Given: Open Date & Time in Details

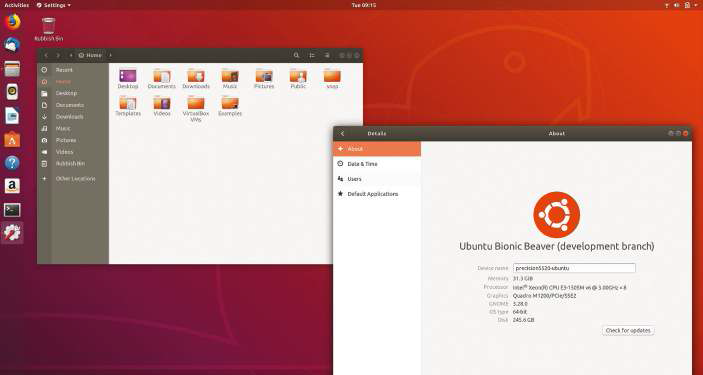Looking at the screenshot, I should (377, 164).
